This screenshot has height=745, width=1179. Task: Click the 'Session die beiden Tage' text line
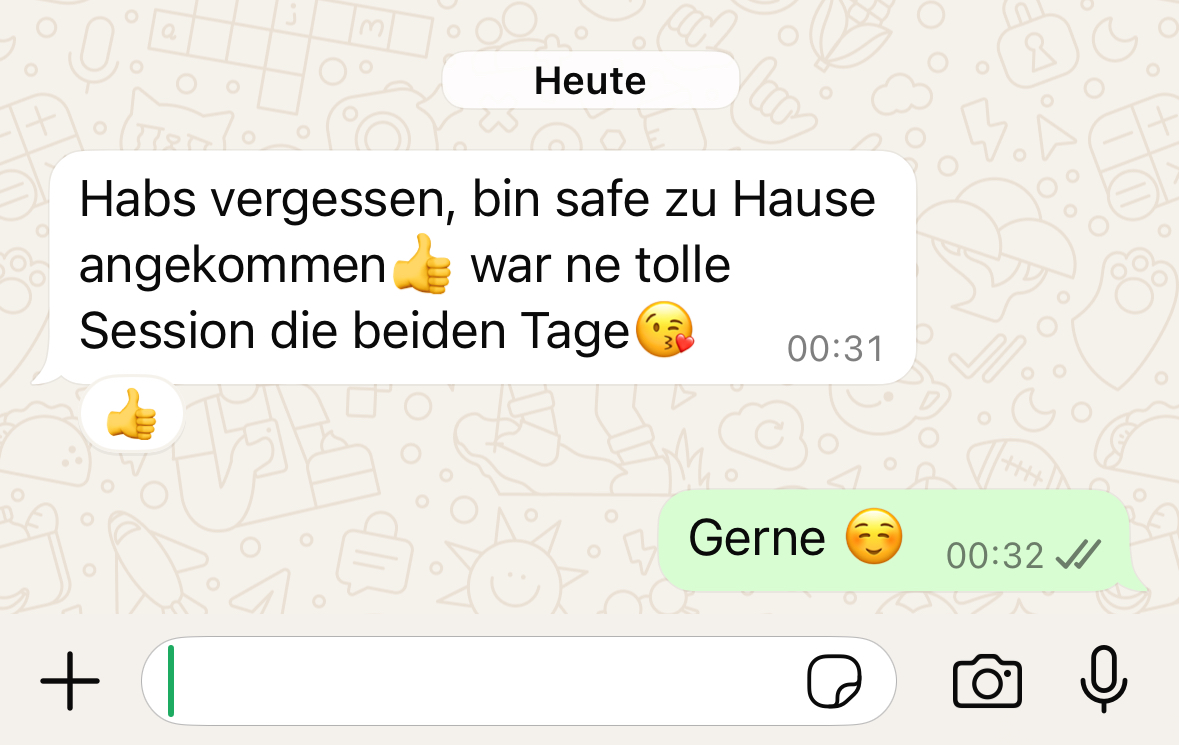point(354,331)
